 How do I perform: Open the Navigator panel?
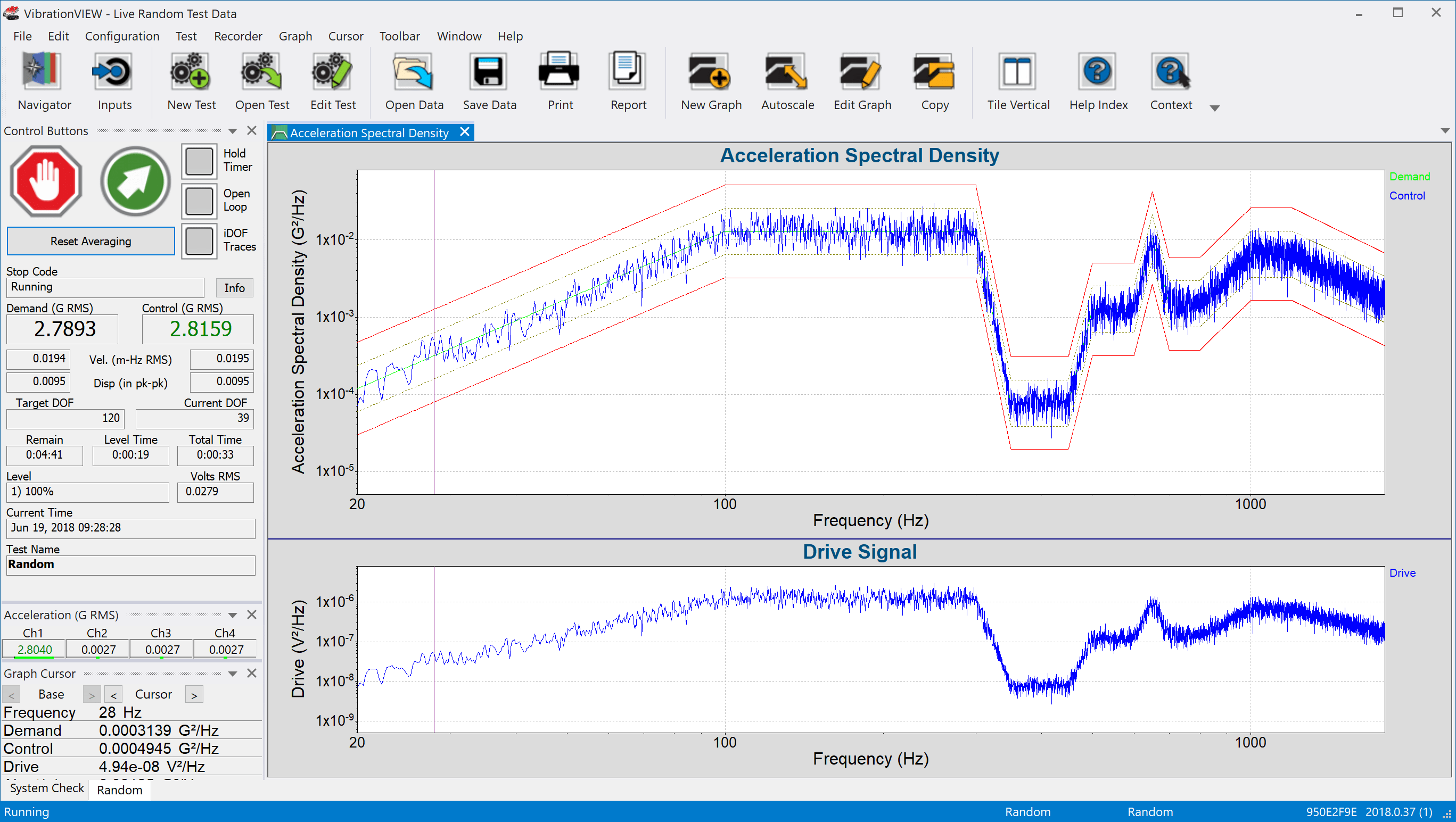point(44,79)
